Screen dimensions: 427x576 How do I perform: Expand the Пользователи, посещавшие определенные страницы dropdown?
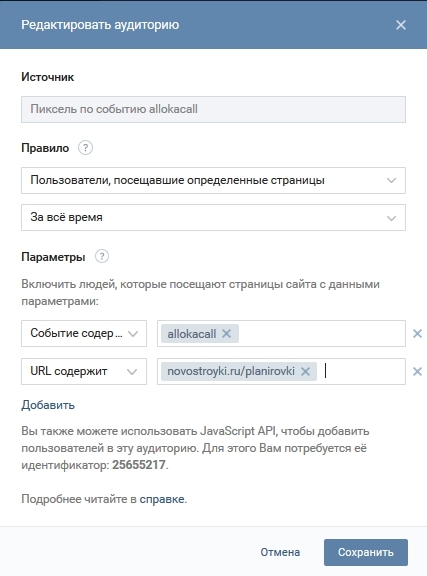pyautogui.click(x=213, y=180)
